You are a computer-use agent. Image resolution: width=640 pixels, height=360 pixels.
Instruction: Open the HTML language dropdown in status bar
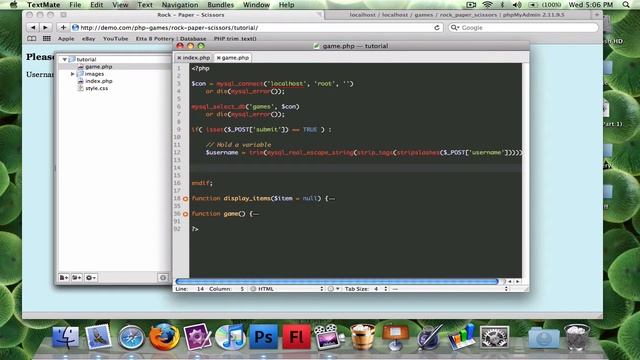[x=287, y=289]
